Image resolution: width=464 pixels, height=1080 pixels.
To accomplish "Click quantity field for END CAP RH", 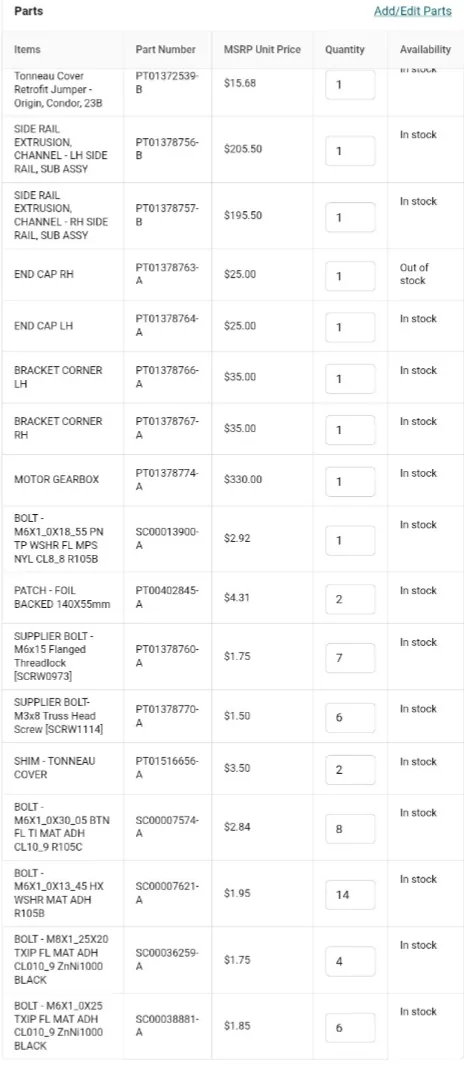I will pyautogui.click(x=350, y=276).
